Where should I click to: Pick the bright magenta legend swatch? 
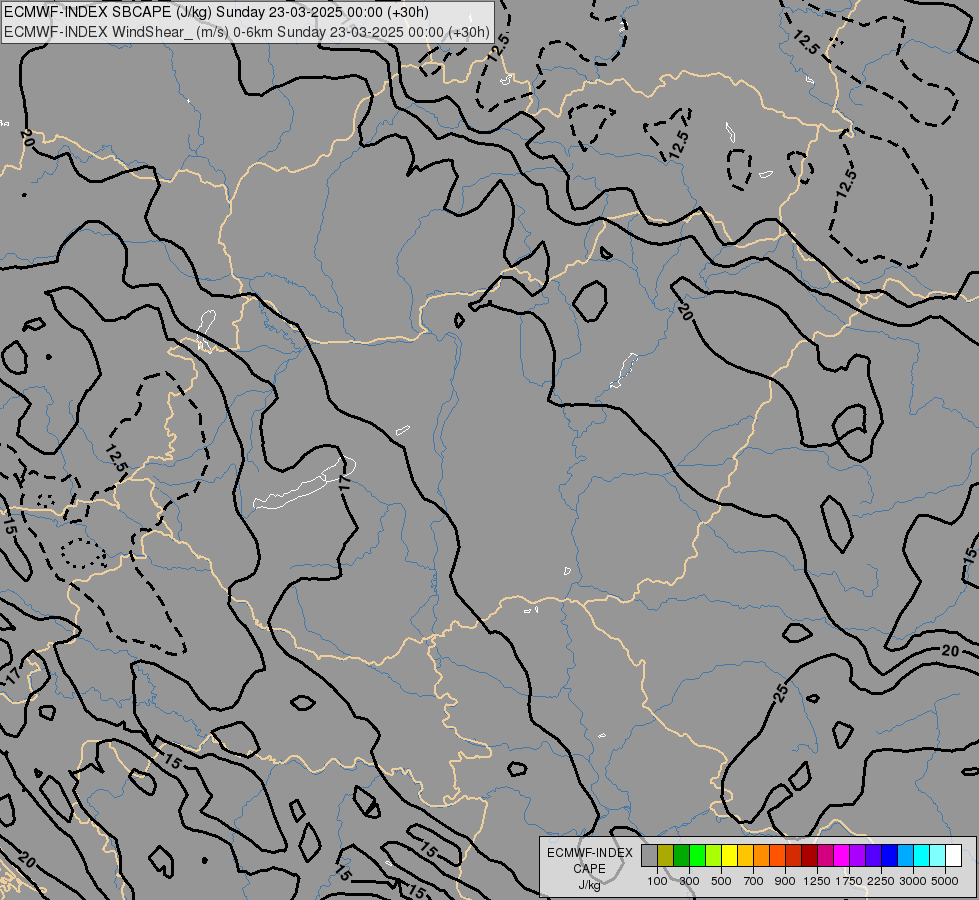tap(841, 855)
